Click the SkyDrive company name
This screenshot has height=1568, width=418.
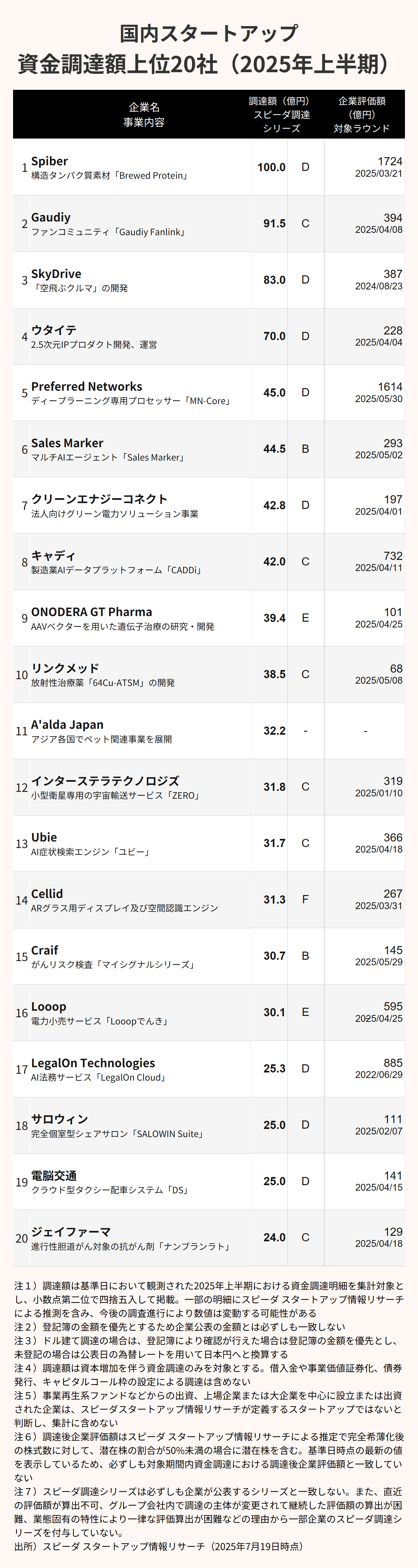point(56,274)
